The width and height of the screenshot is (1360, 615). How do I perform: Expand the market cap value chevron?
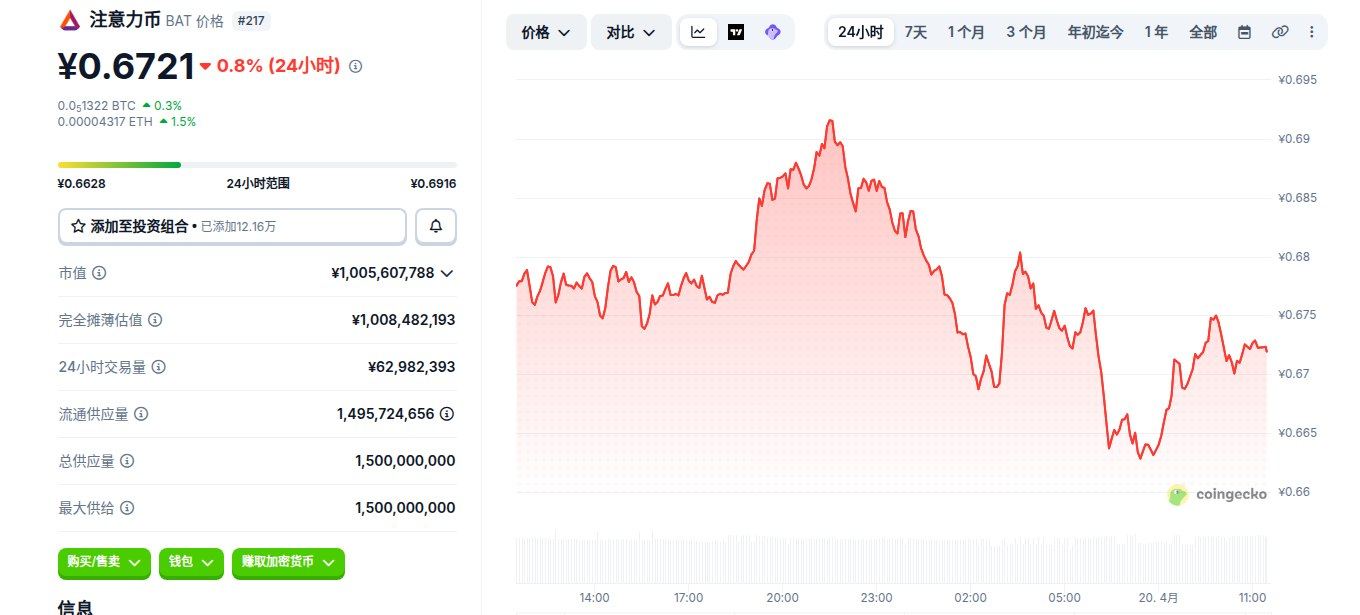[x=447, y=273]
